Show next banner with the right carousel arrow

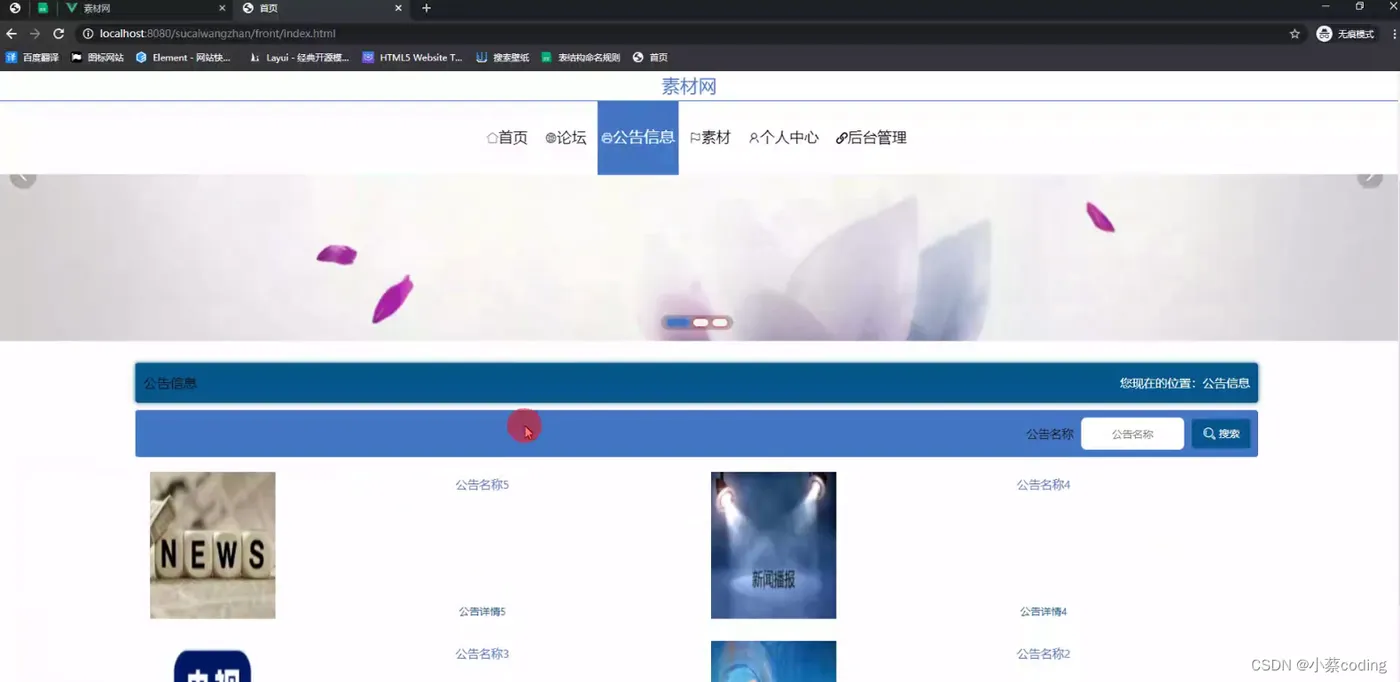[x=1370, y=179]
